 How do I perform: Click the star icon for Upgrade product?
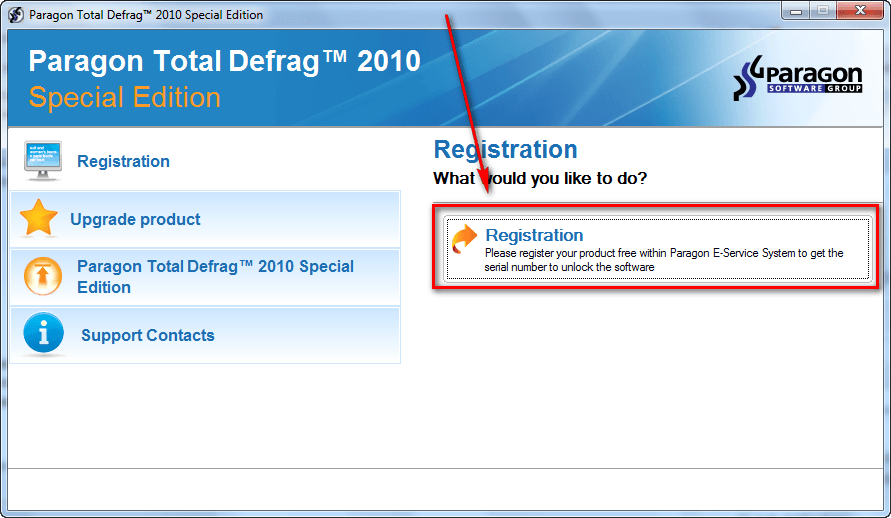39,218
